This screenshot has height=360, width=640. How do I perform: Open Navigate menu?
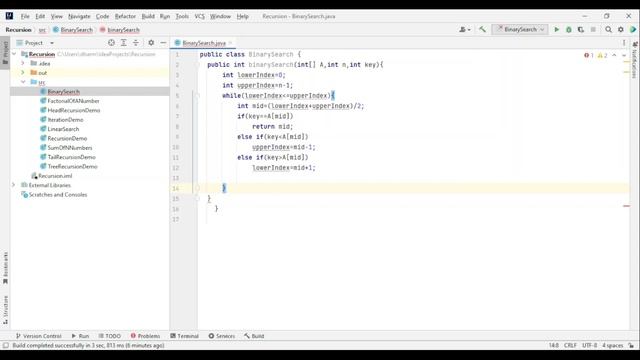click(79, 16)
